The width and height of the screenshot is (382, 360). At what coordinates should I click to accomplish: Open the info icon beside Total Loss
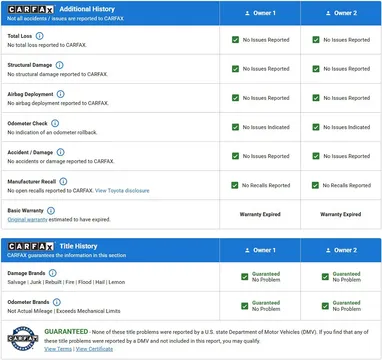click(39, 36)
